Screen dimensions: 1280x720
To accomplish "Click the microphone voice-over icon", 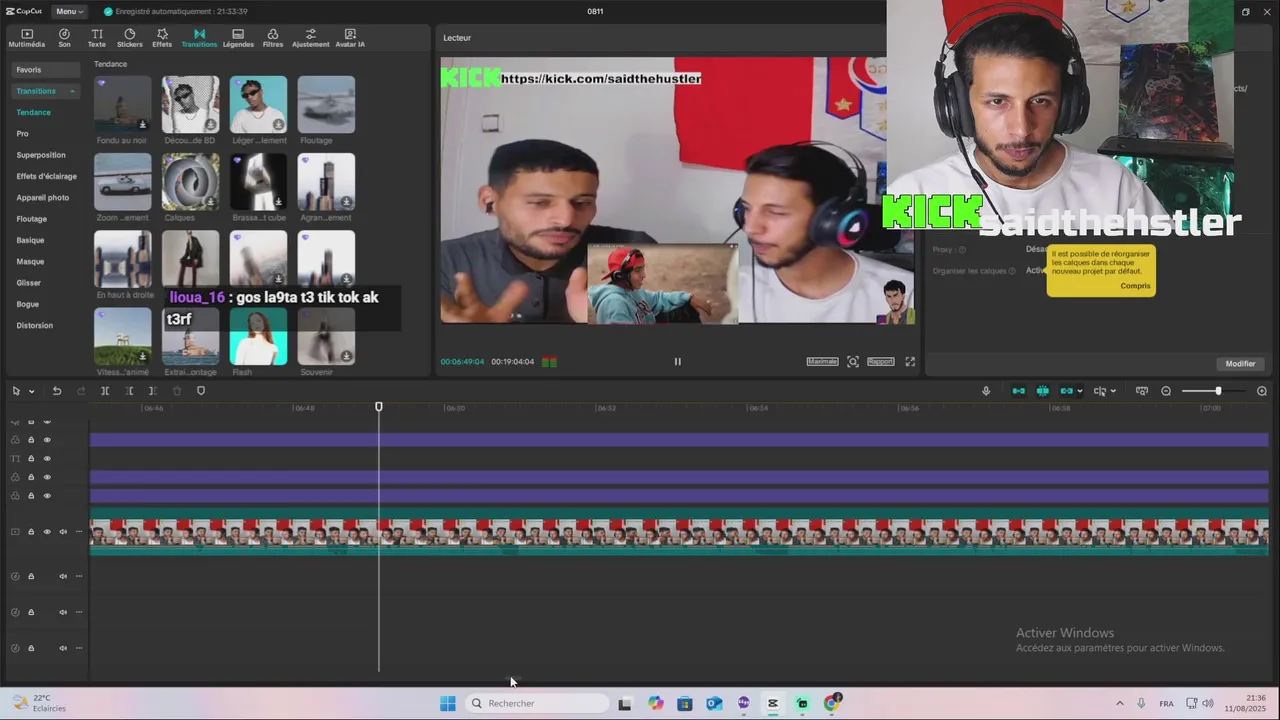I will coord(986,391).
